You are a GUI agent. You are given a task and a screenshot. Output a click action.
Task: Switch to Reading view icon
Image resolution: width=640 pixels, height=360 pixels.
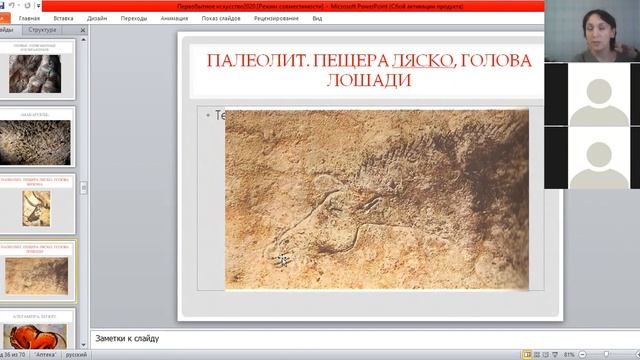(546, 355)
